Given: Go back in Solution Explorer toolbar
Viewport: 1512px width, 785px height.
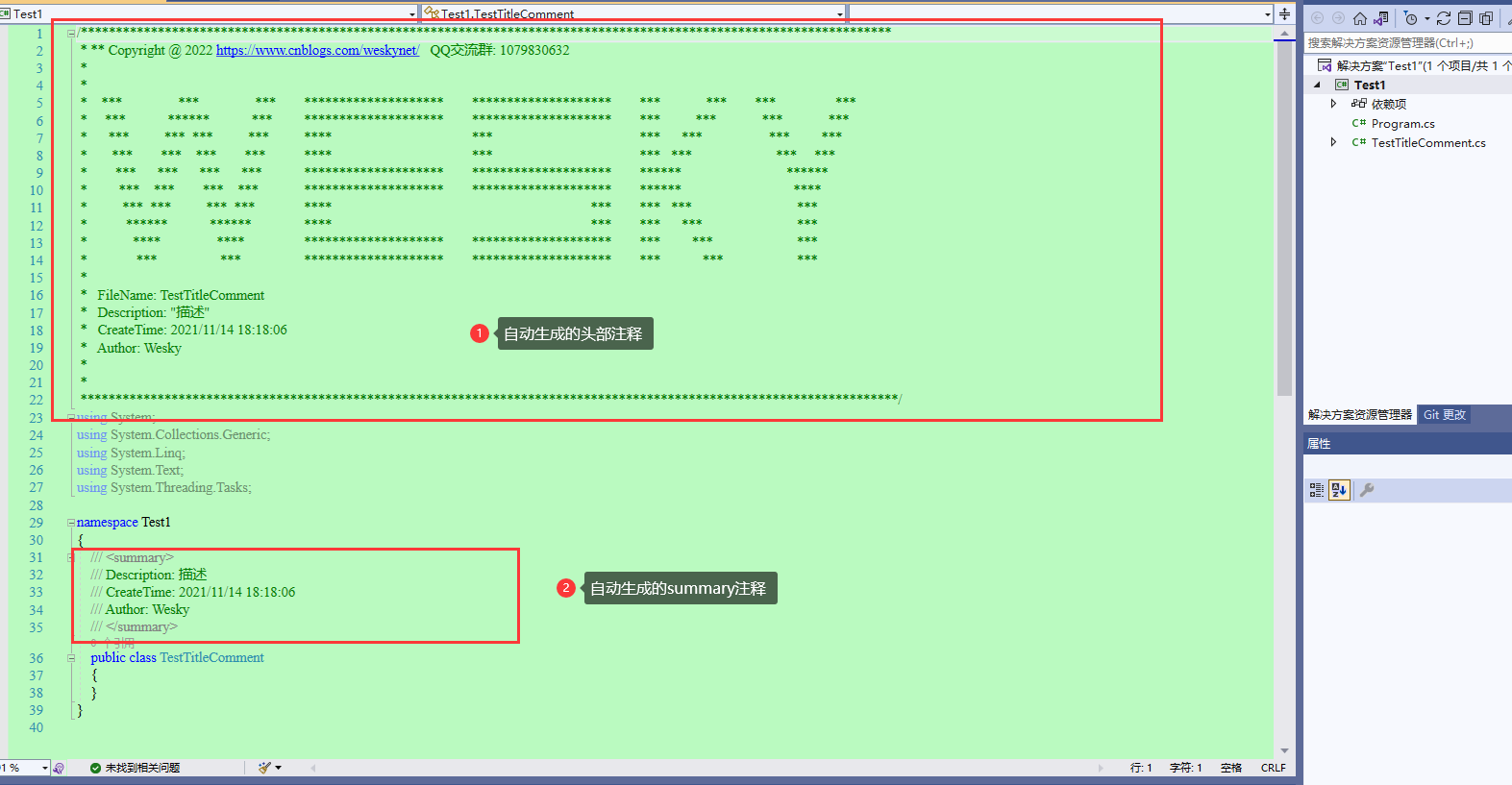Looking at the screenshot, I should point(1318,18).
